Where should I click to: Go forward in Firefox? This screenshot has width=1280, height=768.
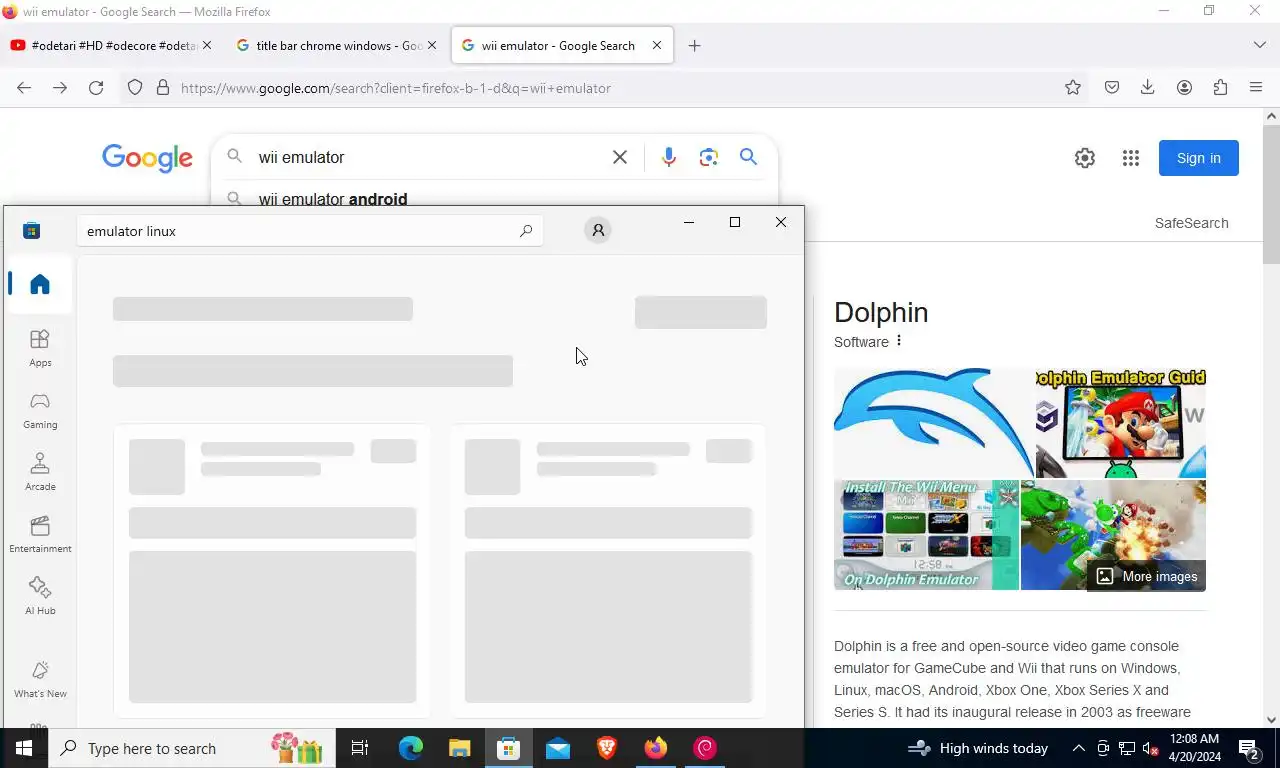(x=60, y=88)
